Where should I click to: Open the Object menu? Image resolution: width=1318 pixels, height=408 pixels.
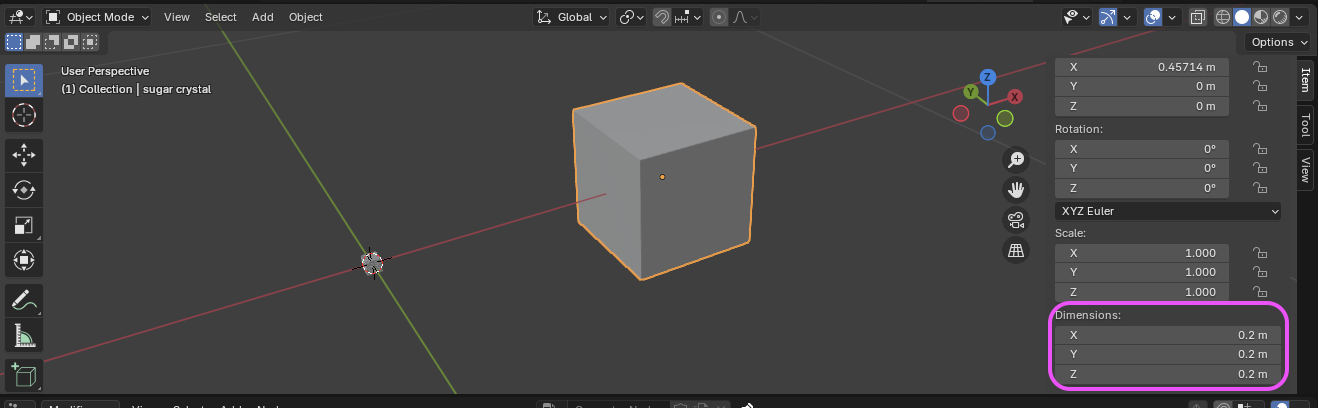pyautogui.click(x=306, y=17)
